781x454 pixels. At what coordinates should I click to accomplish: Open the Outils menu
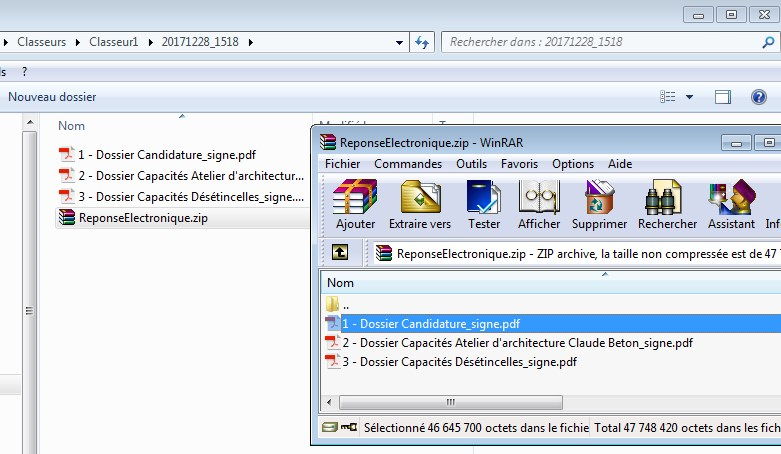(471, 163)
